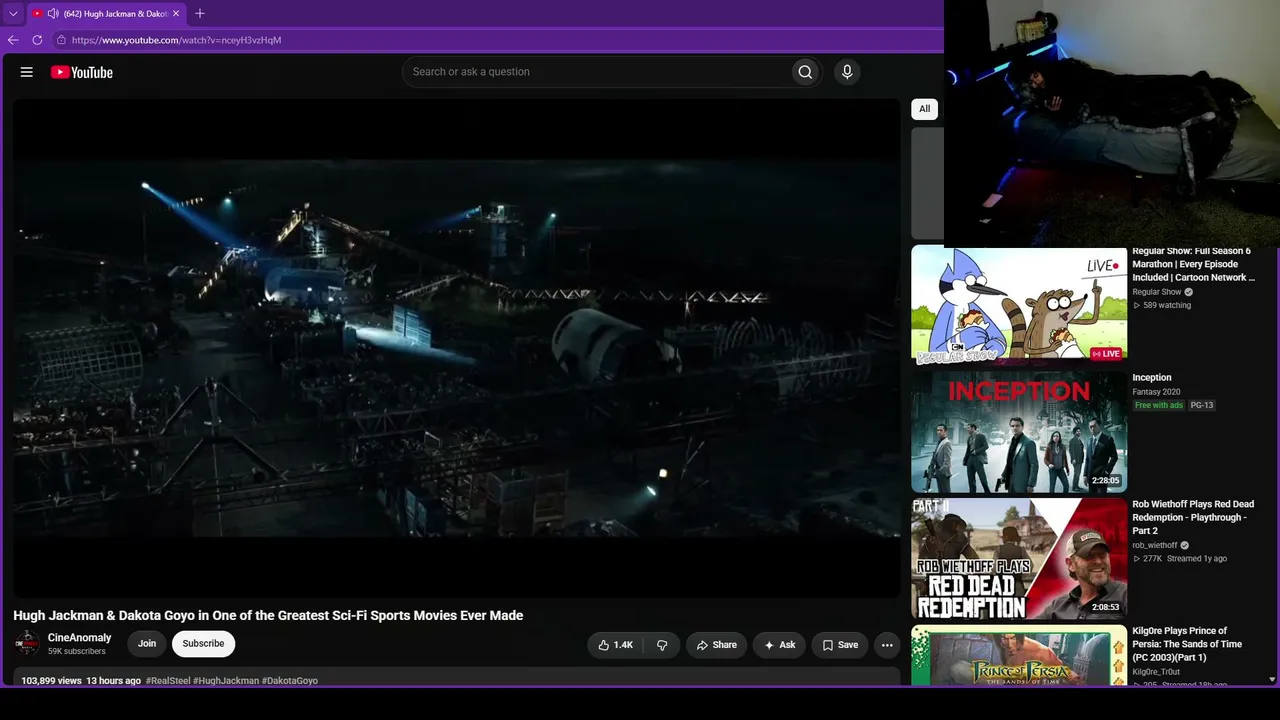Click the Inception video title

coord(1152,378)
